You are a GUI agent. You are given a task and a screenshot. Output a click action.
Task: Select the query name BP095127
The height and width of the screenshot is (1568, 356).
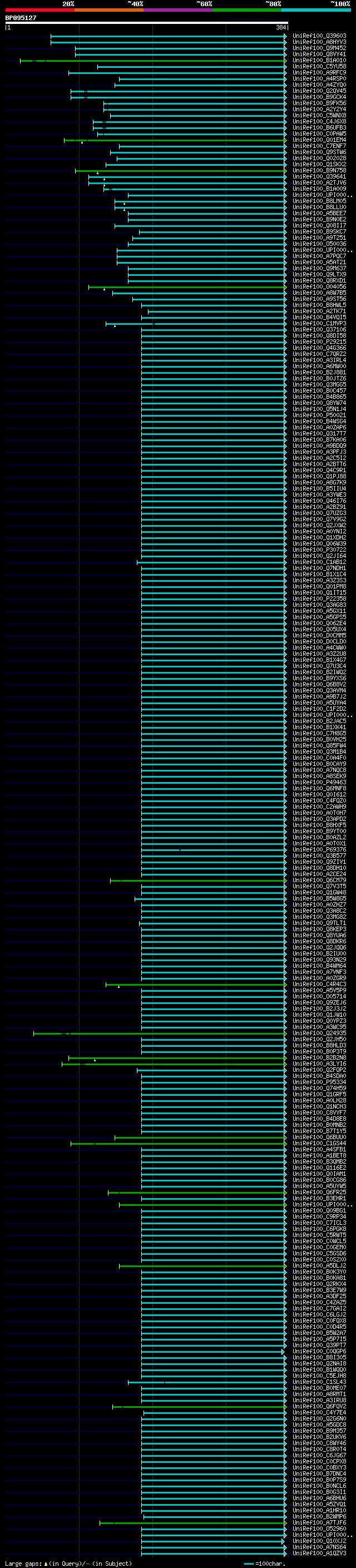[21, 18]
